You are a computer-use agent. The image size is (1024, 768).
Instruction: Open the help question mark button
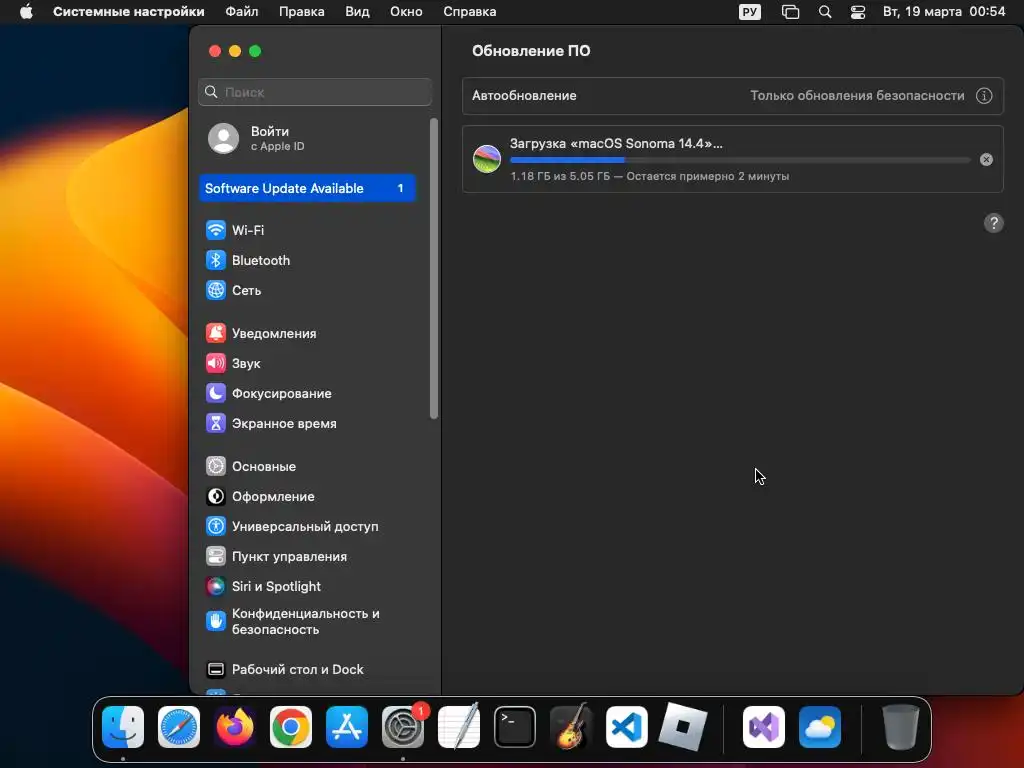[x=993, y=223]
